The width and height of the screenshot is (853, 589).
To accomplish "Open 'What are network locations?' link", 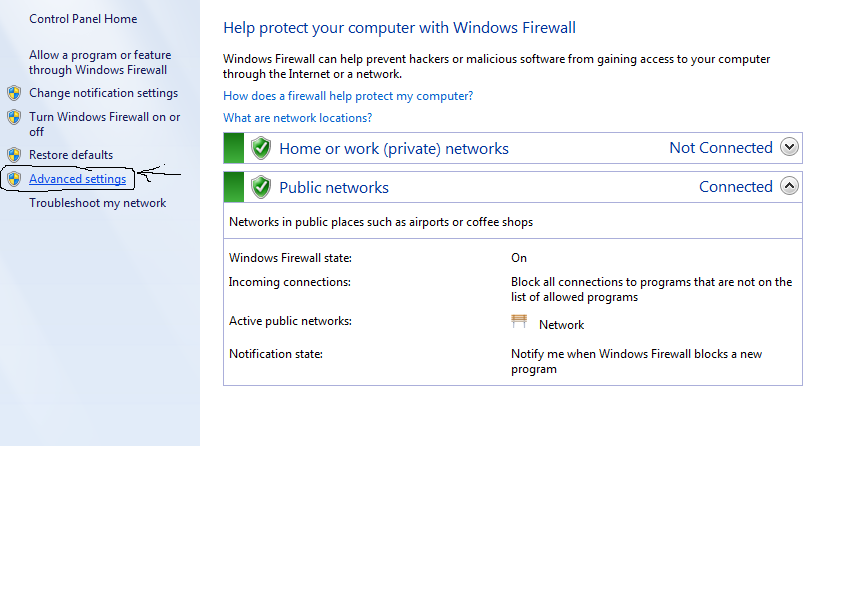I will click(x=298, y=118).
